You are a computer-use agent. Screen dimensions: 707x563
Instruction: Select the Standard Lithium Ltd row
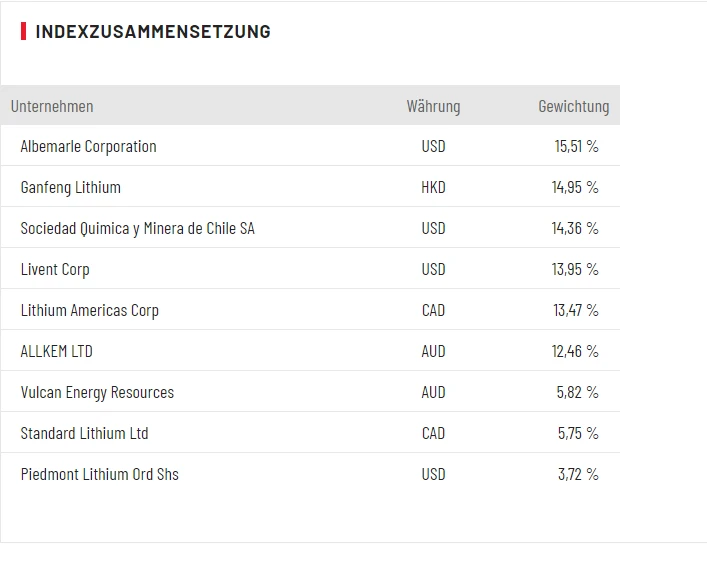click(x=84, y=434)
